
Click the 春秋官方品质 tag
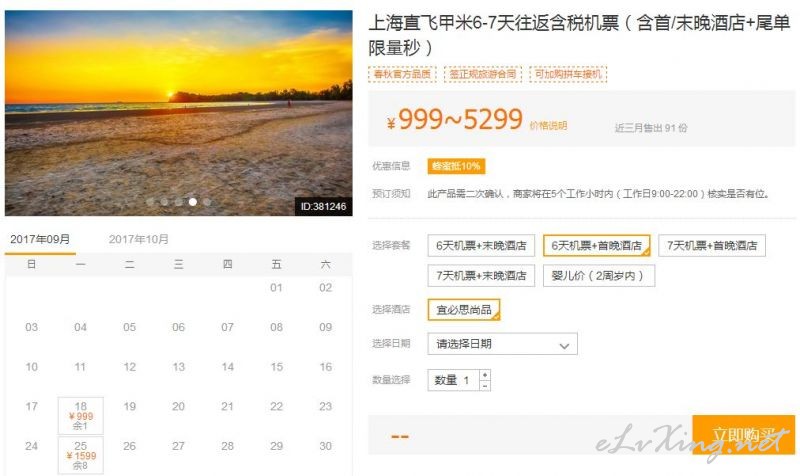403,74
